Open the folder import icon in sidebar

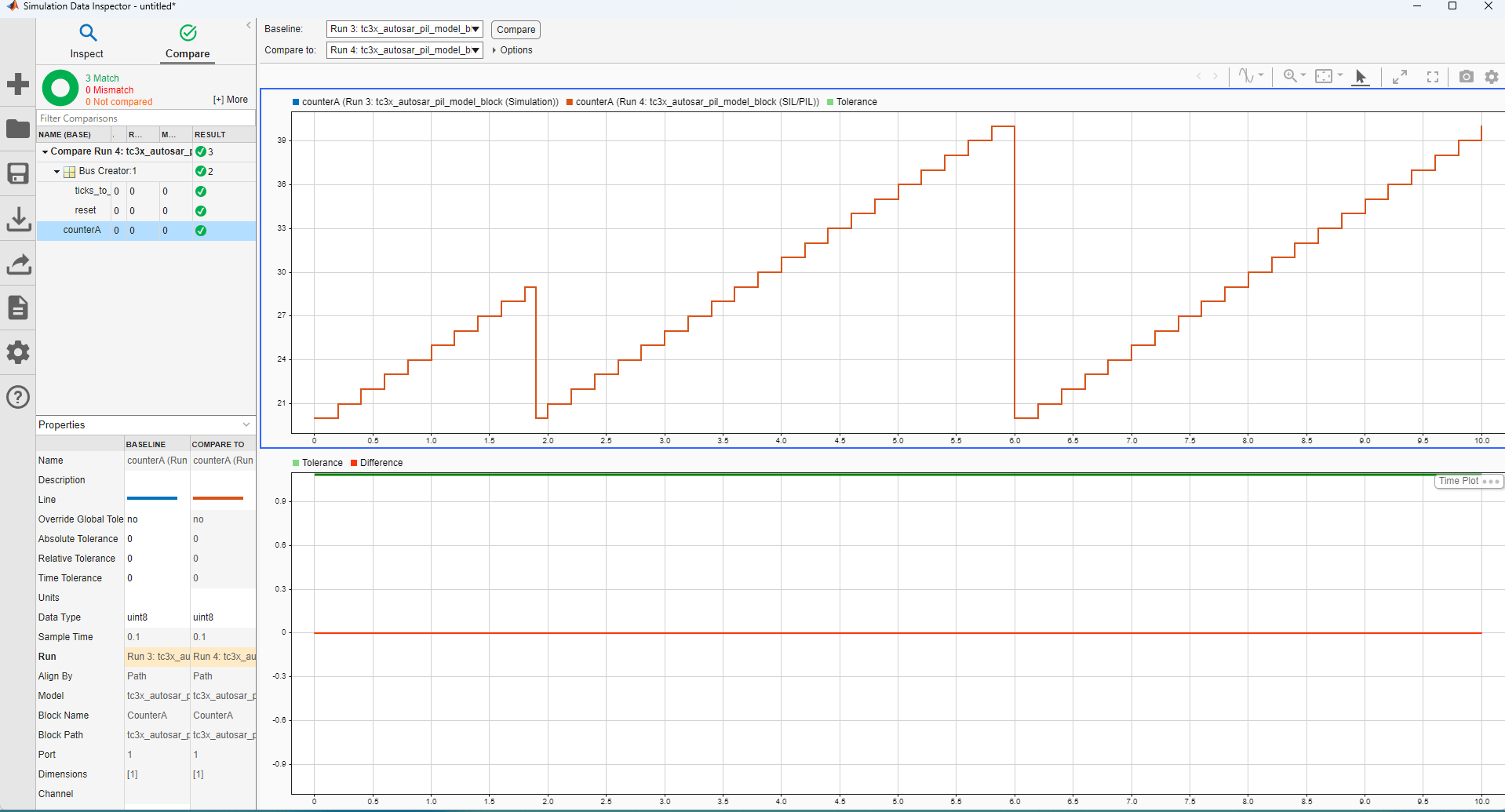[x=17, y=129]
